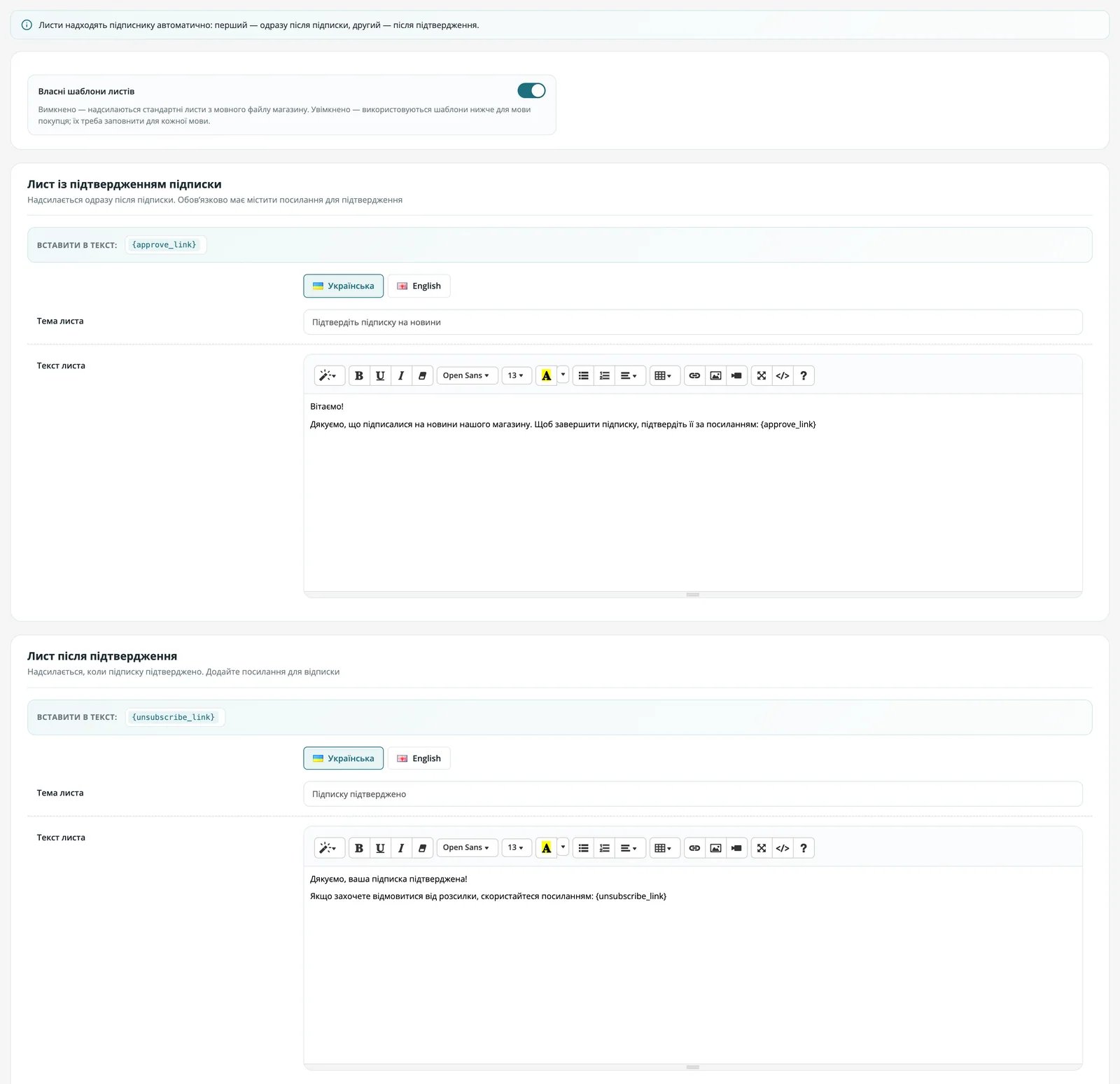Insert picture in second editor toolbar
1120x1084 pixels.
715,848
